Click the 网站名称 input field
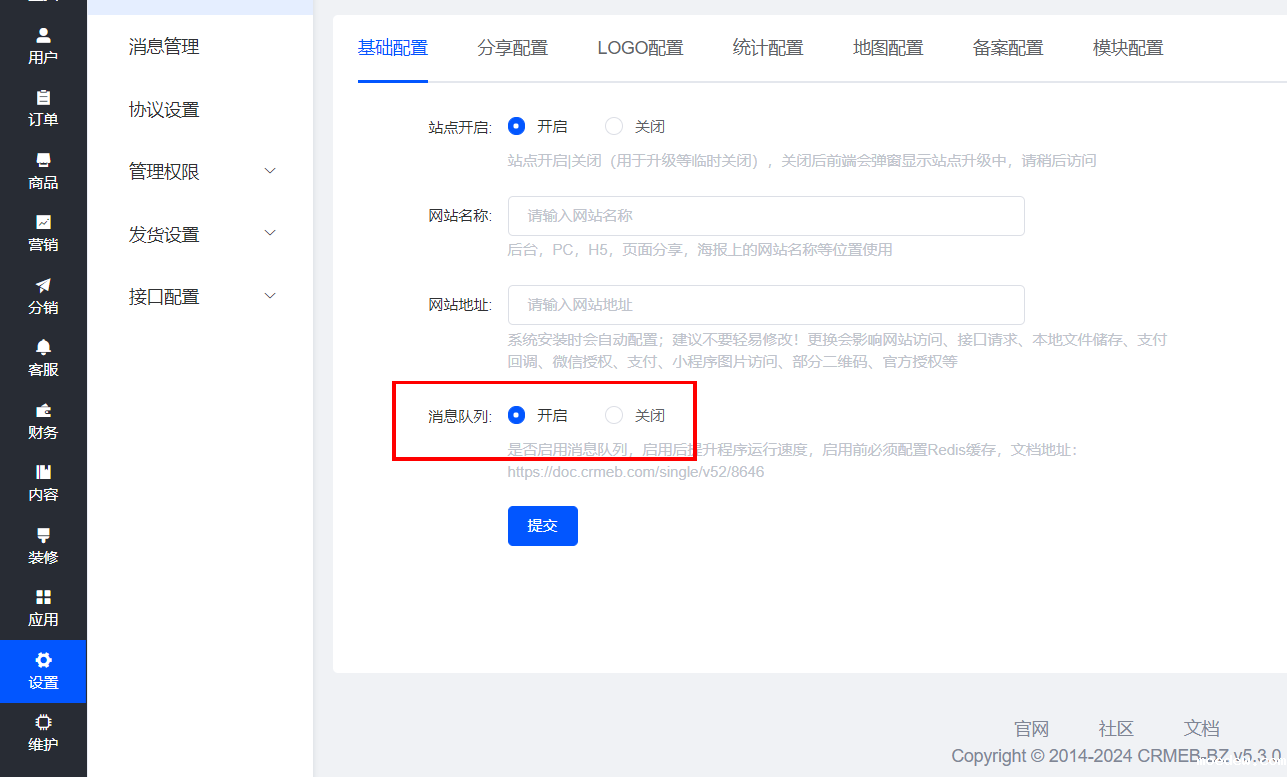This screenshot has height=777, width=1287. click(765, 216)
